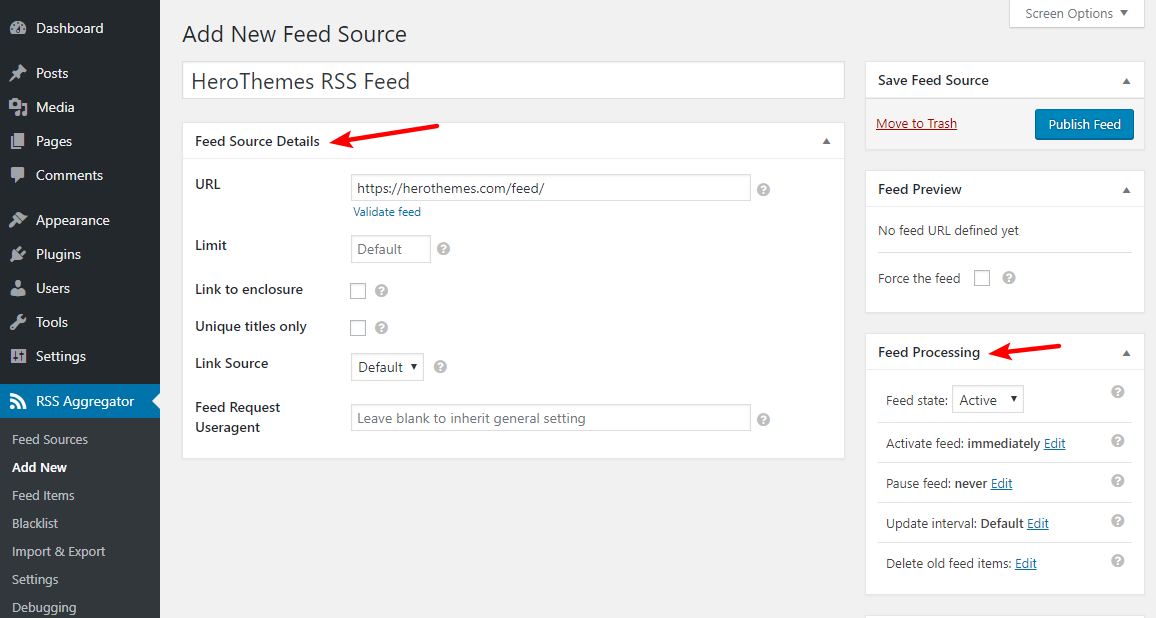
Task: Toggle the Force the feed checkbox
Action: [x=982, y=278]
